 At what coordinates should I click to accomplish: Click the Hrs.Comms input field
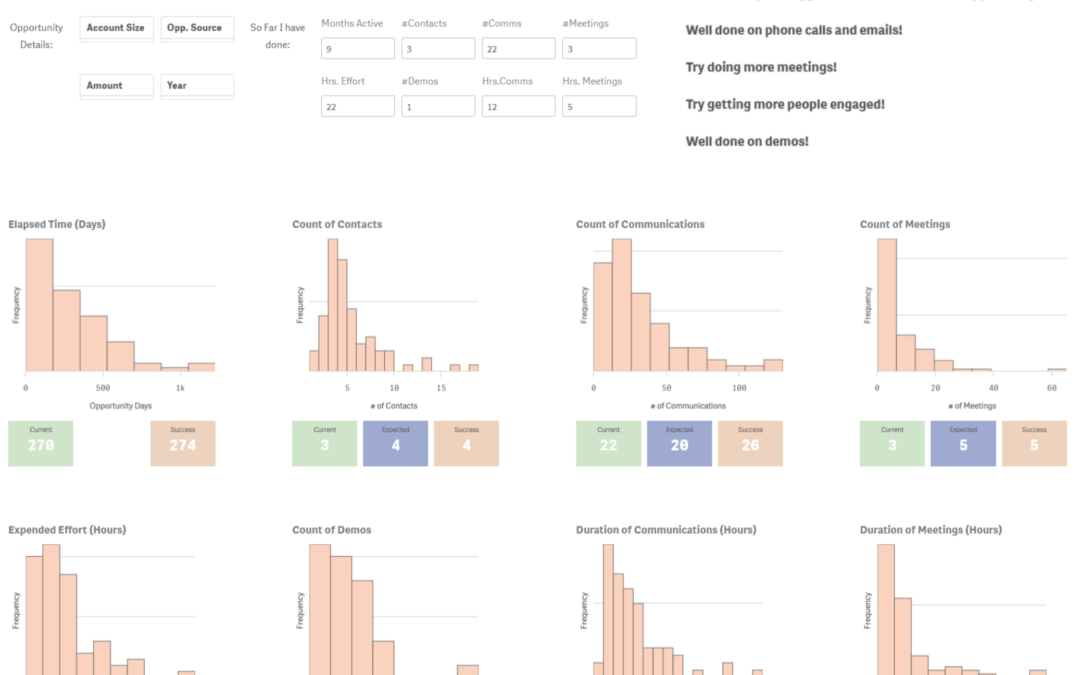point(519,107)
